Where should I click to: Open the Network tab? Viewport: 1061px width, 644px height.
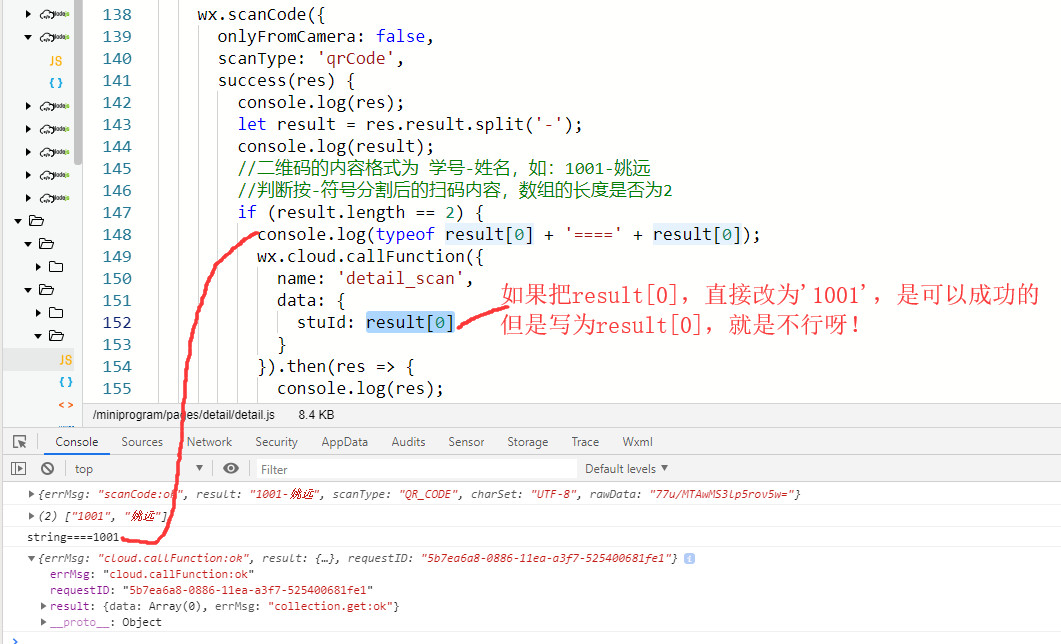(x=209, y=442)
